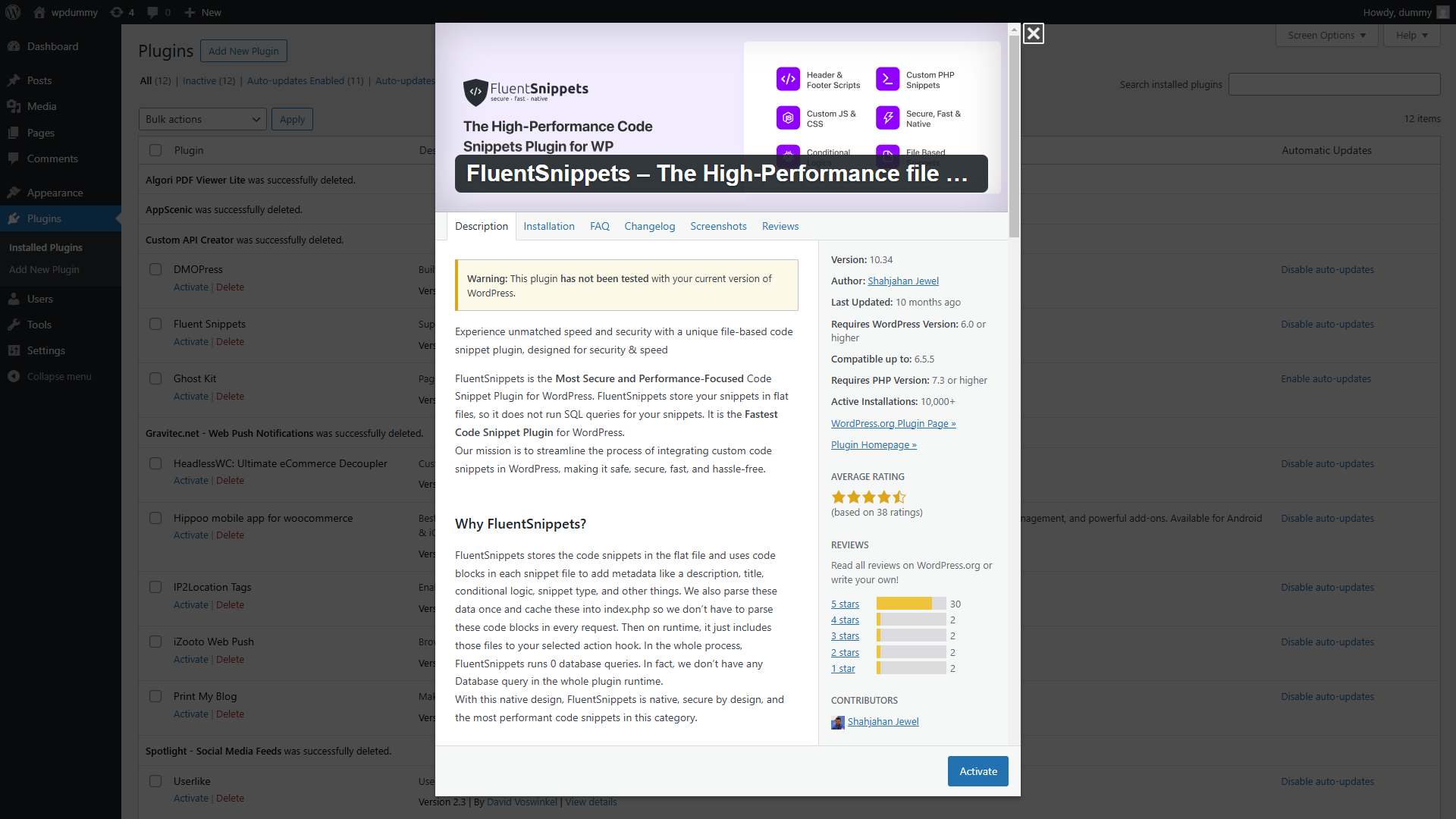Expand the Help panel
Viewport: 1456px width, 819px height.
tap(1412, 35)
